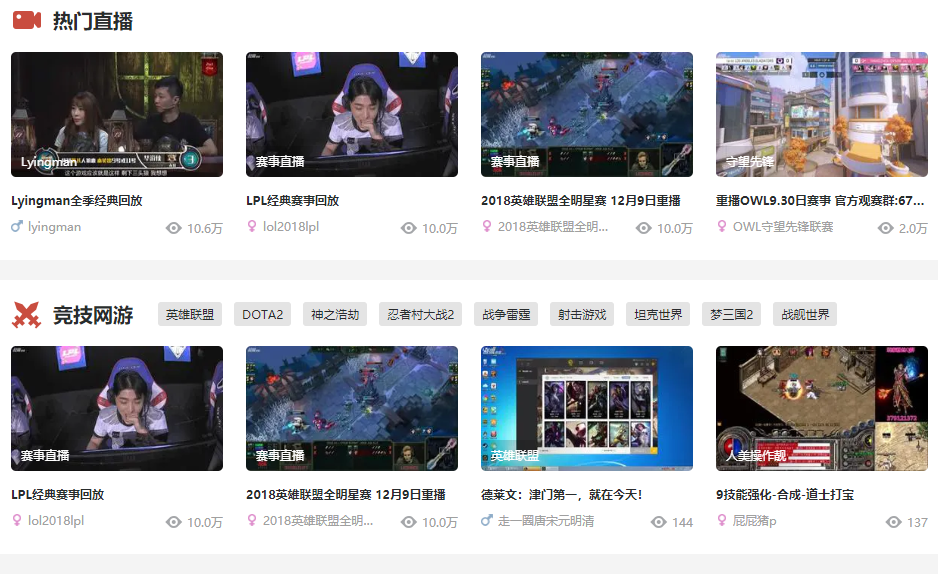The image size is (938, 574).
Task: Click the eye viewer icon beside 10.6万
Action: pyautogui.click(x=173, y=228)
